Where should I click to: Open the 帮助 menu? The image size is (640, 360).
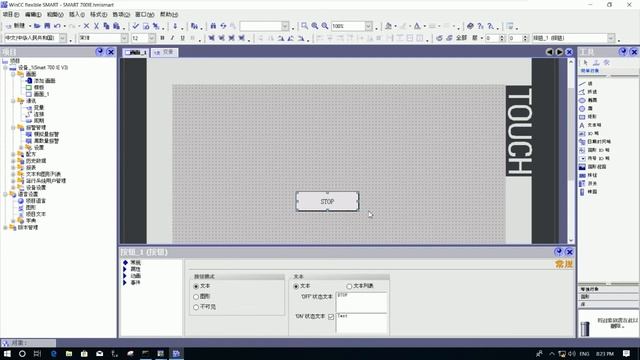point(169,14)
